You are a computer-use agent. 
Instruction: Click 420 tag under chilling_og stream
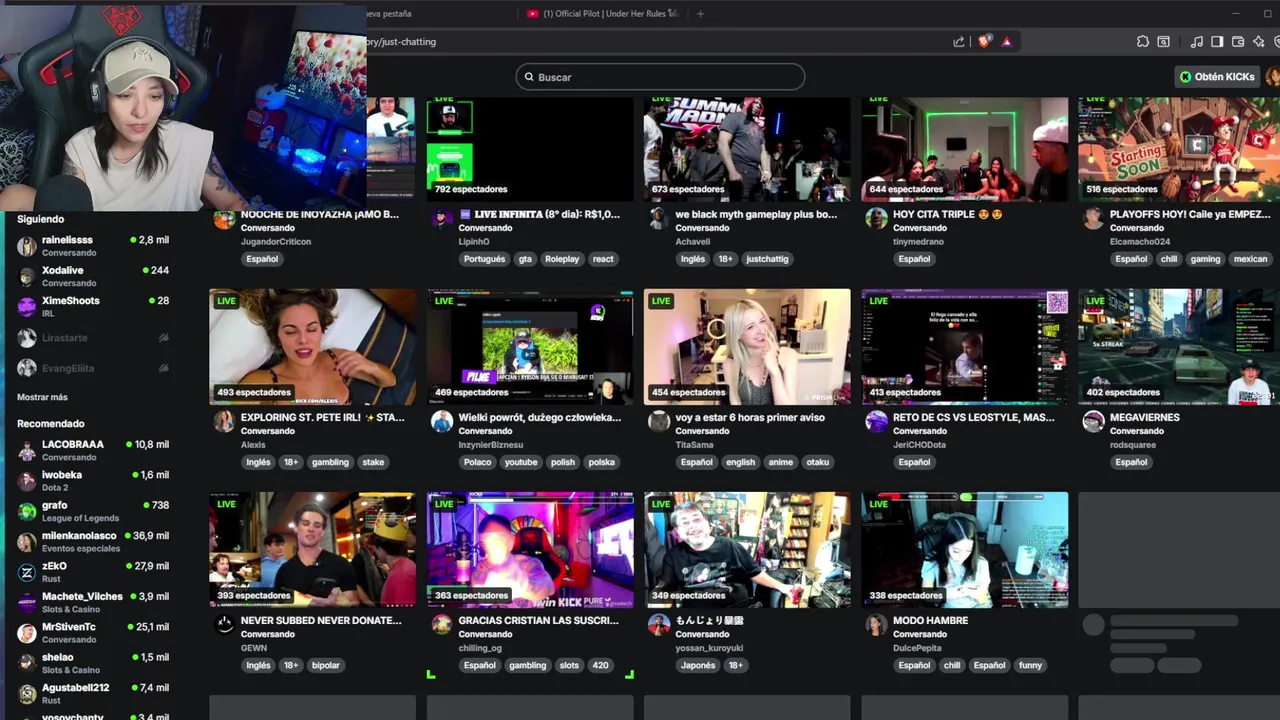pos(600,665)
